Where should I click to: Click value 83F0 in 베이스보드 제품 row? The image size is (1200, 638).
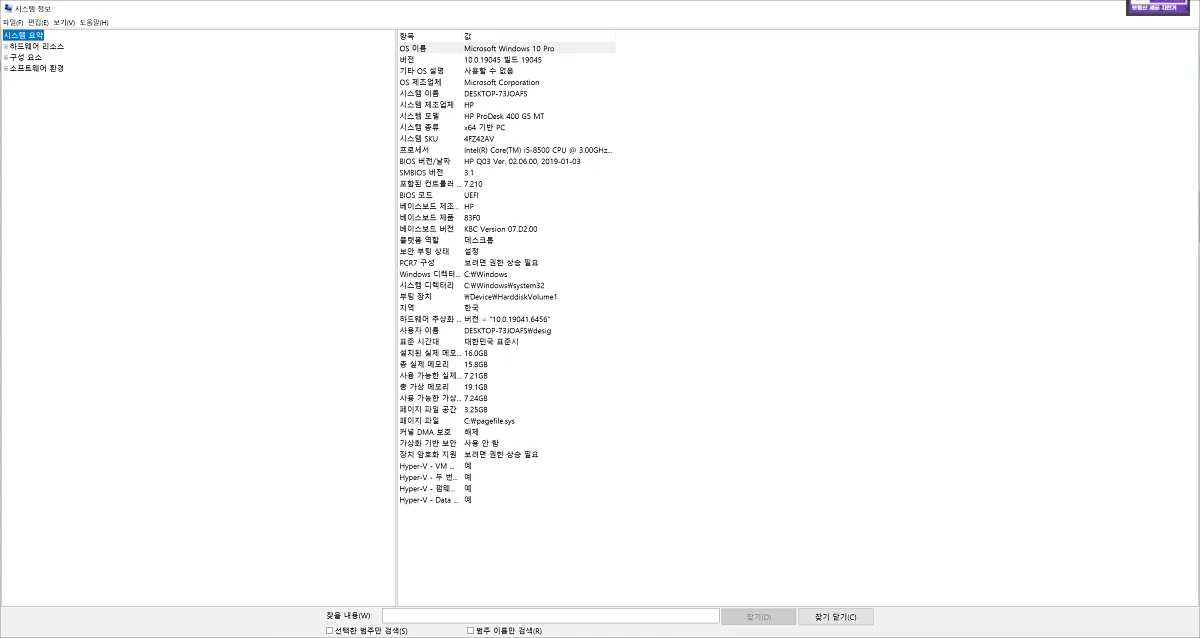point(473,217)
